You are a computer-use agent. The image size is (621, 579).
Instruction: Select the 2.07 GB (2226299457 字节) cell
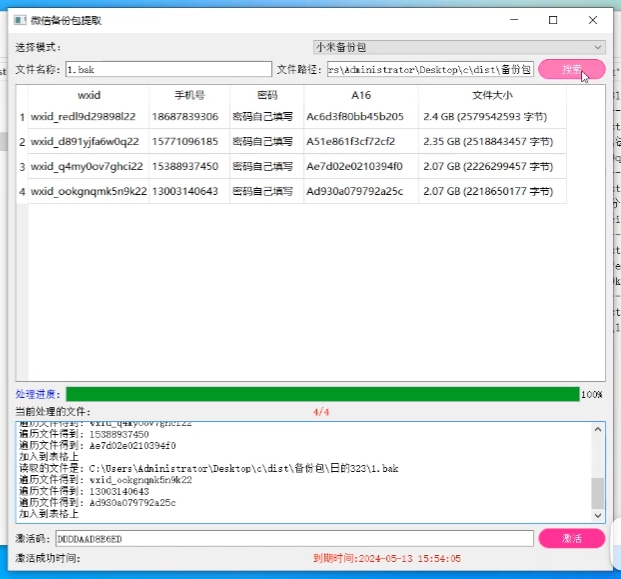(x=492, y=166)
